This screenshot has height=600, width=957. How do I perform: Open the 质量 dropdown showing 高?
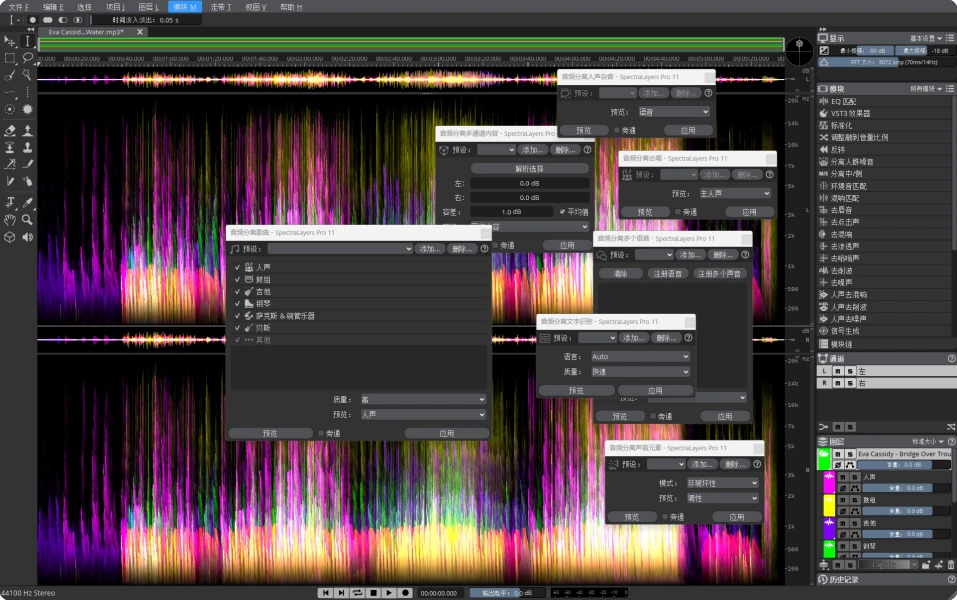(422, 399)
